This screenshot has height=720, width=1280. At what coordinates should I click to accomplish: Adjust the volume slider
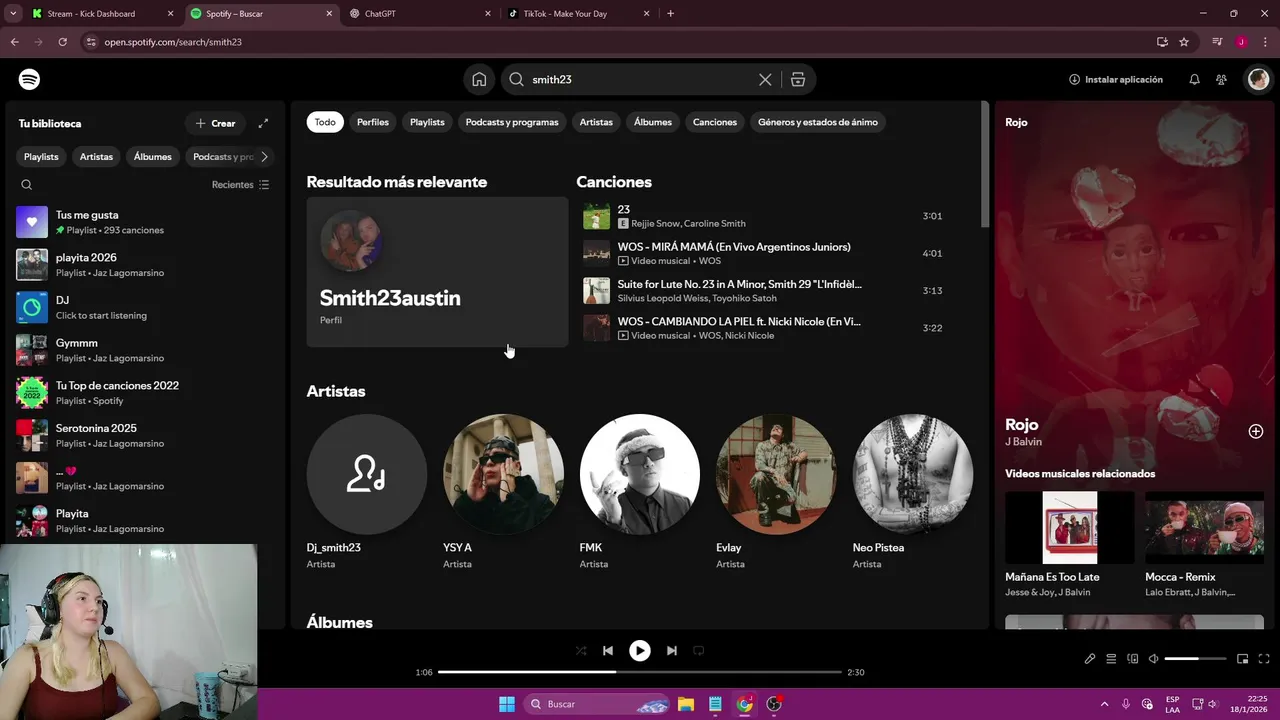coord(1196,659)
